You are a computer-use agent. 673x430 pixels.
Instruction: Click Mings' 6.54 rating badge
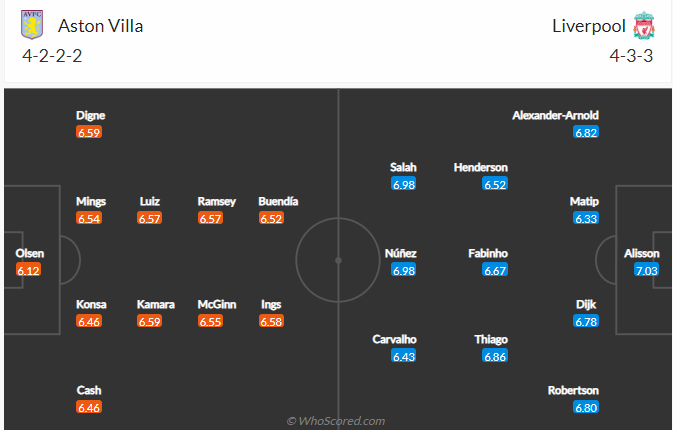[90, 219]
